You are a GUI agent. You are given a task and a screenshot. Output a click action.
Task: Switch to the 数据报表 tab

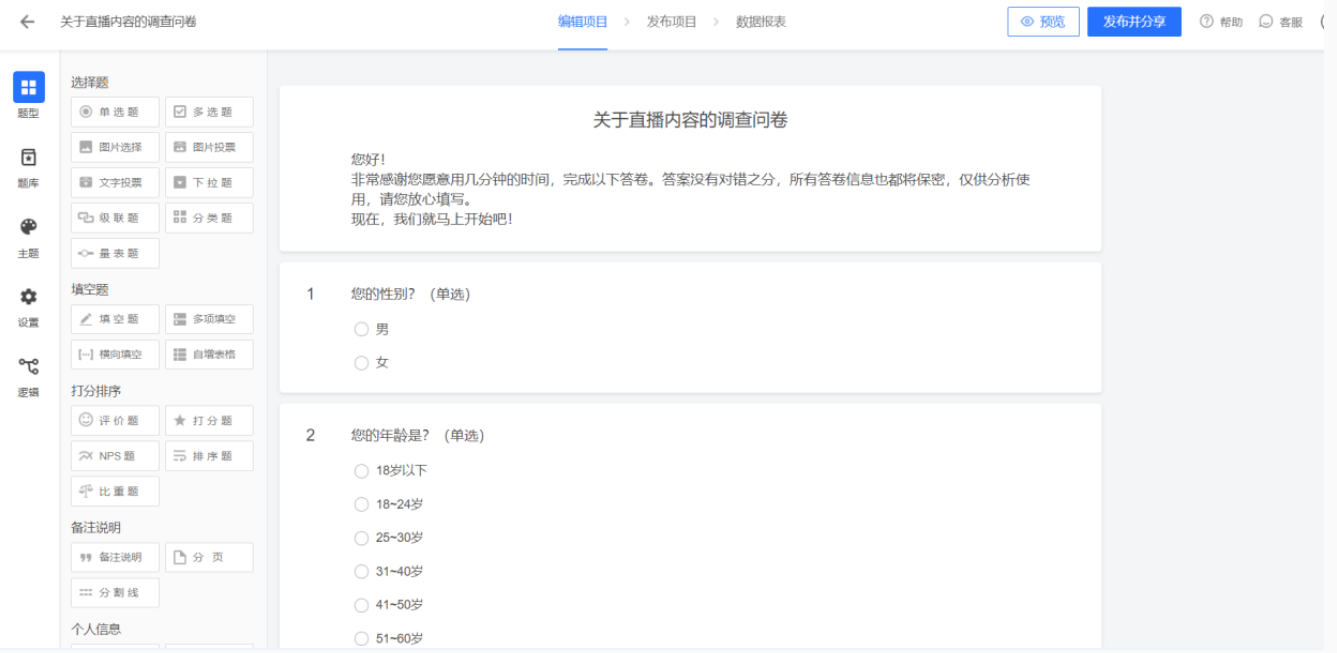760,22
